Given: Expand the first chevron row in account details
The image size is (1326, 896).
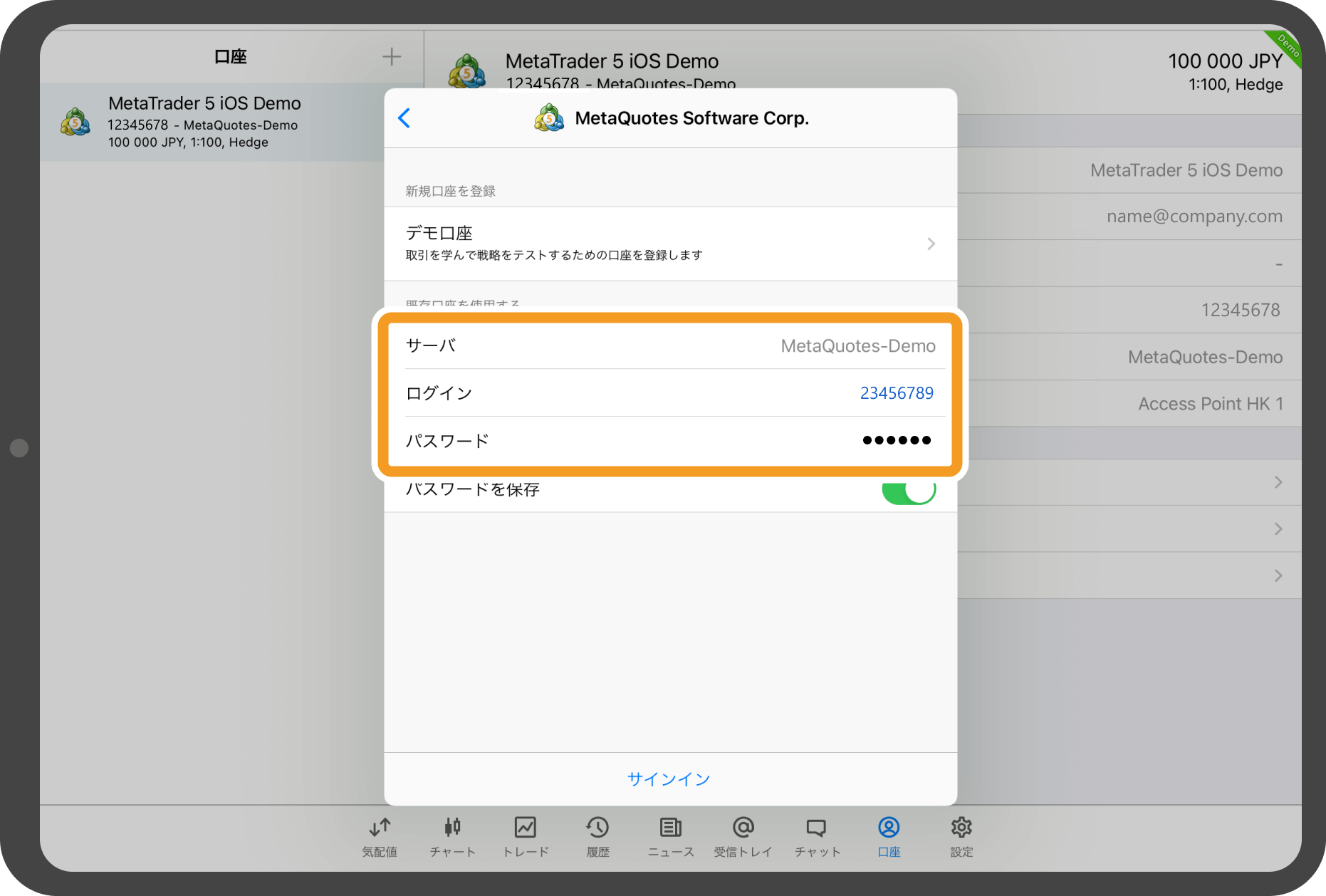Looking at the screenshot, I should pos(1278,482).
